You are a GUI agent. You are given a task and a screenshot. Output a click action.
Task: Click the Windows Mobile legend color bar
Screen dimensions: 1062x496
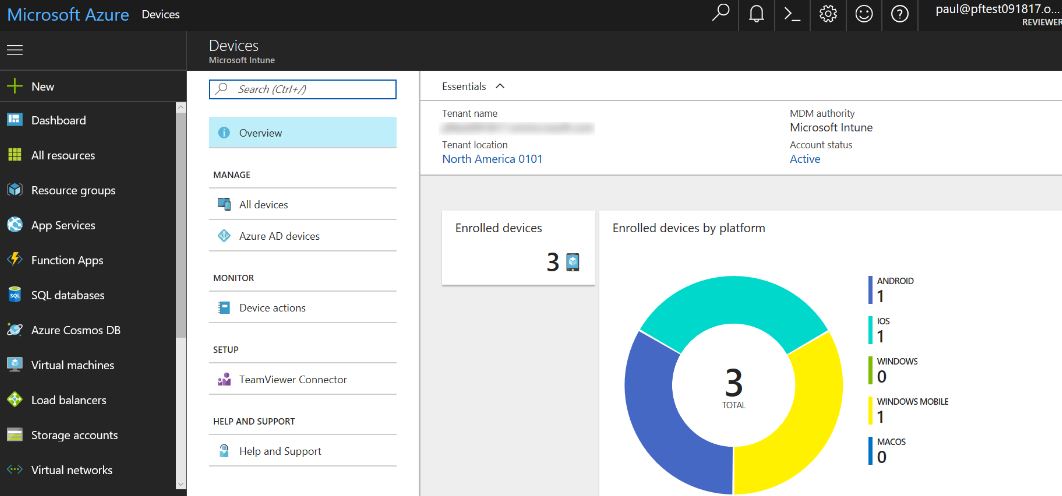(871, 411)
